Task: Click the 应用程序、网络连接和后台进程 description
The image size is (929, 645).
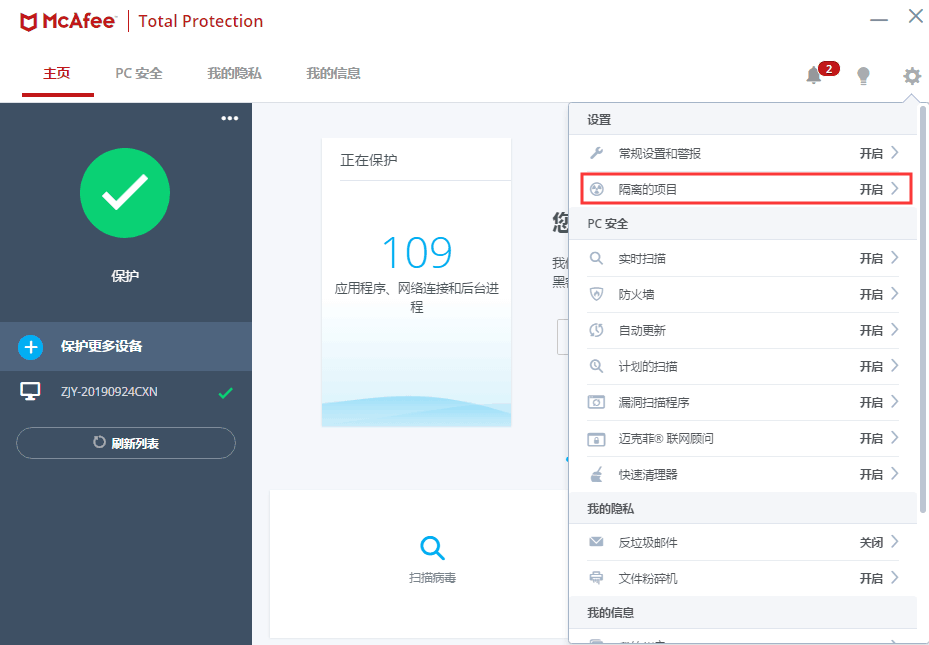Action: point(417,297)
